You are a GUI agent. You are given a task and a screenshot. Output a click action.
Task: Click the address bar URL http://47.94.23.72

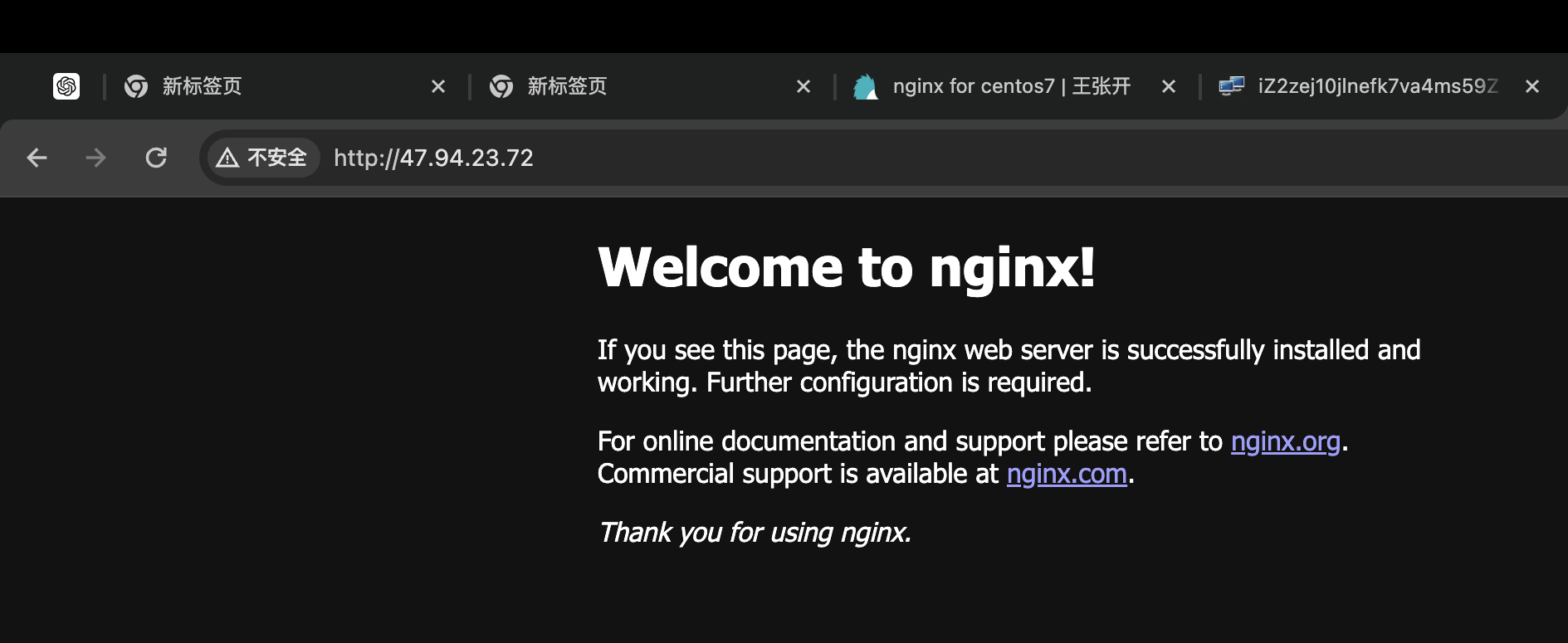click(x=433, y=158)
